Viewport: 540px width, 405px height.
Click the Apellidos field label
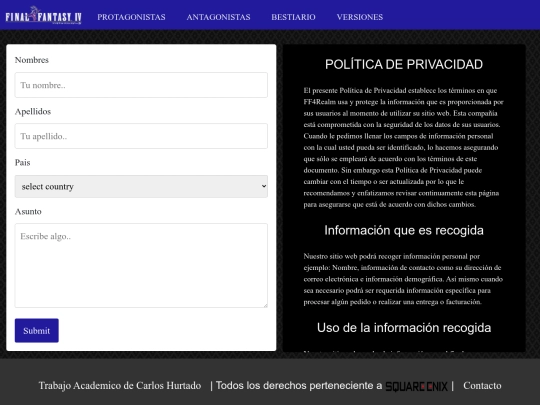33,112
